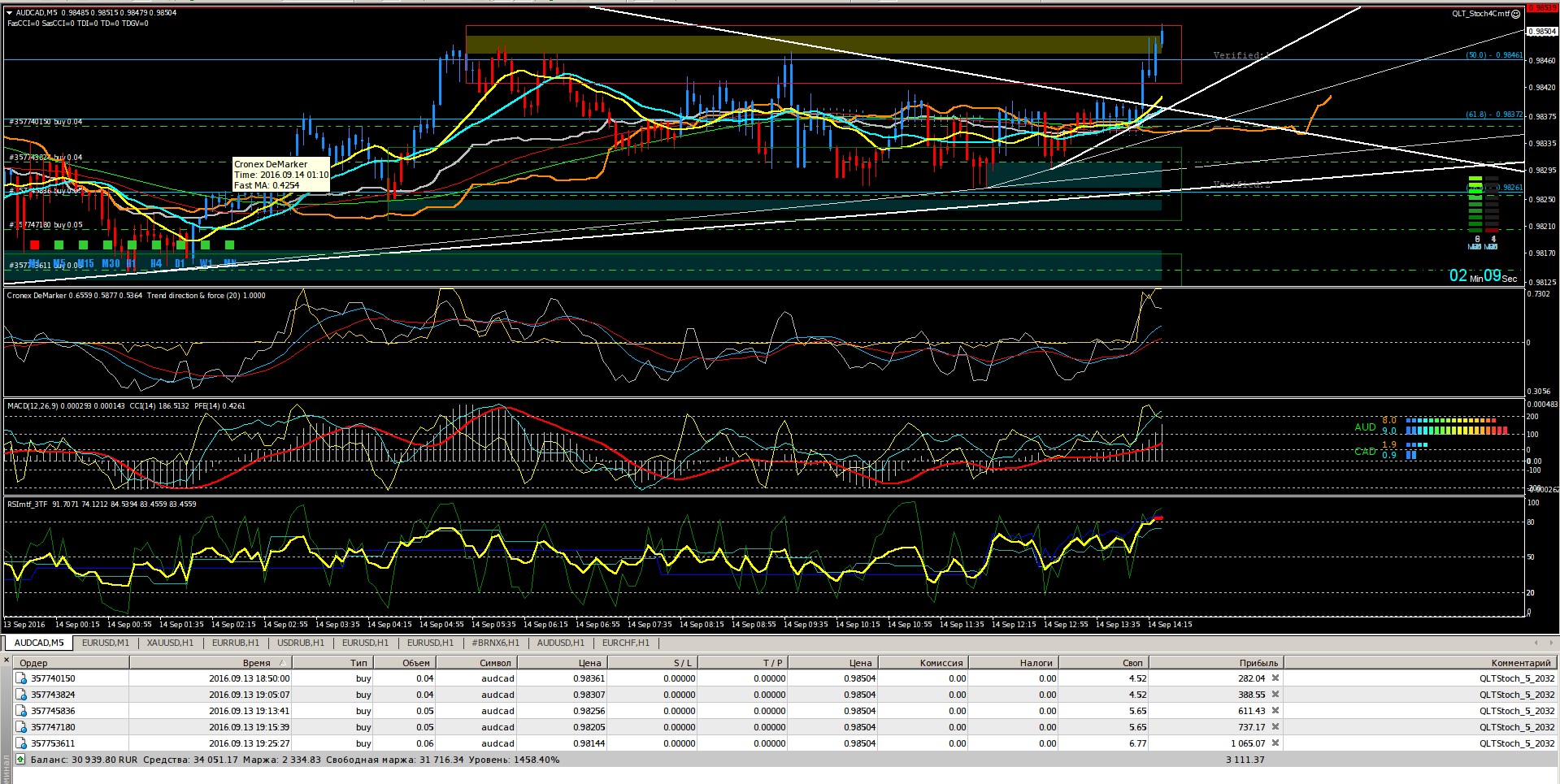The height and width of the screenshot is (784, 1560).
Task: Click the QLT_Stoch4Cmtf expert smiley icon
Action: click(x=1515, y=14)
